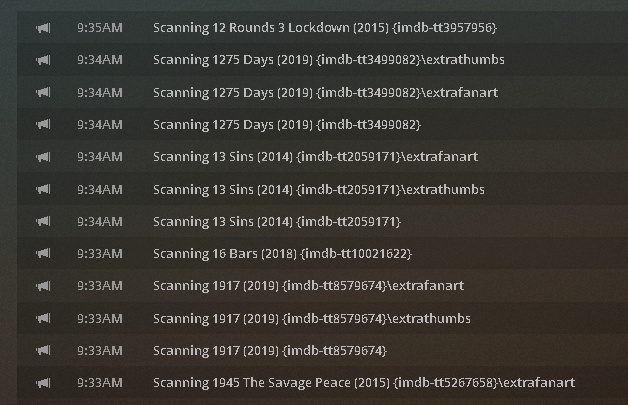Select Scanning 1917 extrathumbs log message
This screenshot has height=405, width=628.
(312, 318)
